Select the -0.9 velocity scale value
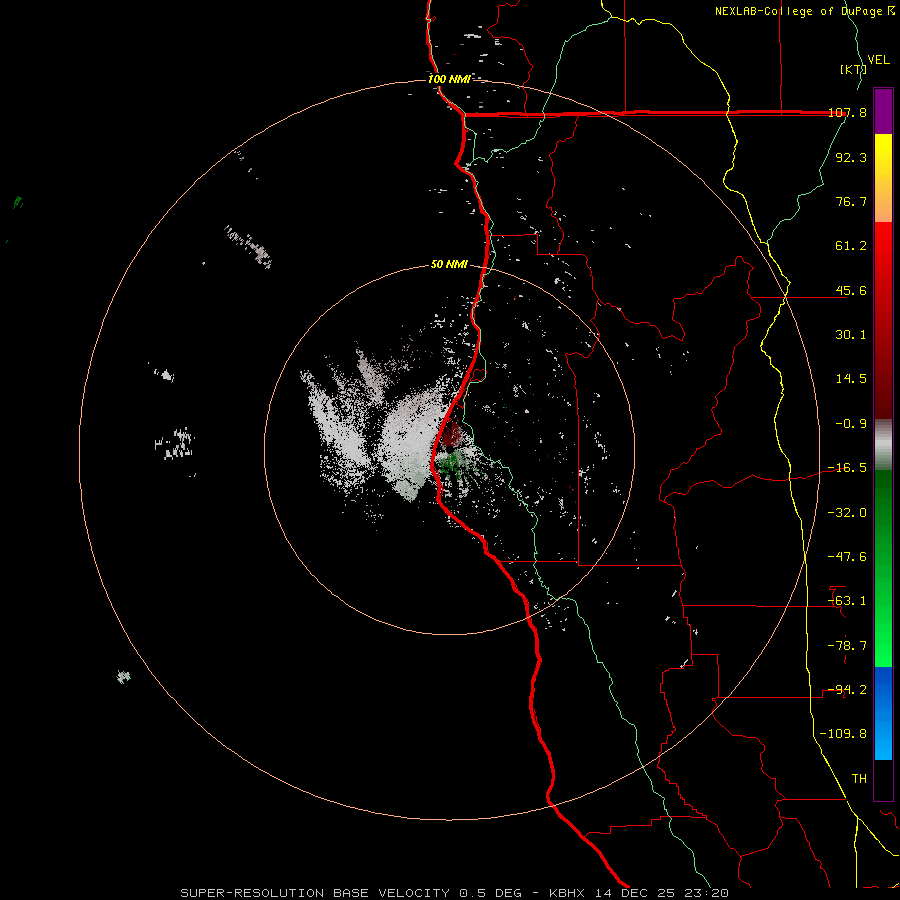Viewport: 900px width, 900px height. coord(851,424)
